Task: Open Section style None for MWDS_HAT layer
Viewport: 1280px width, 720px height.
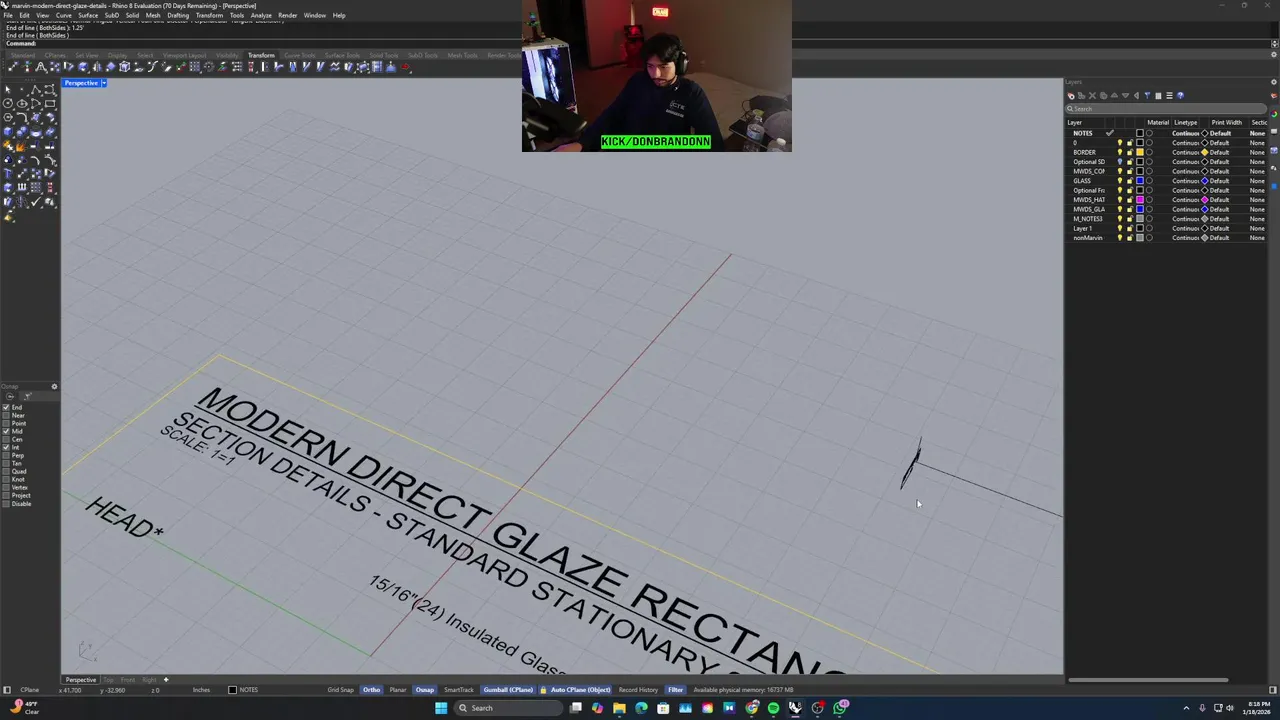Action: tap(1257, 200)
